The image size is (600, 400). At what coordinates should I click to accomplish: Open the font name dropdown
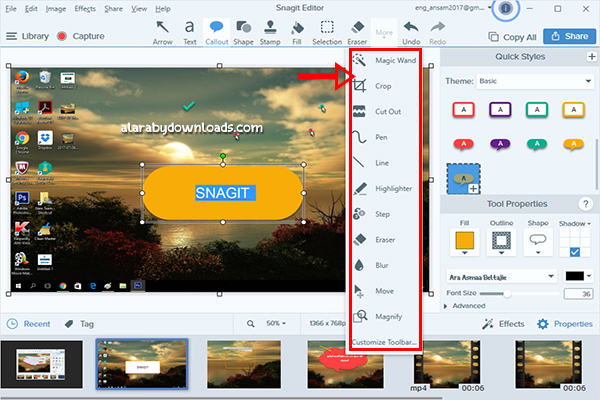[x=501, y=277]
